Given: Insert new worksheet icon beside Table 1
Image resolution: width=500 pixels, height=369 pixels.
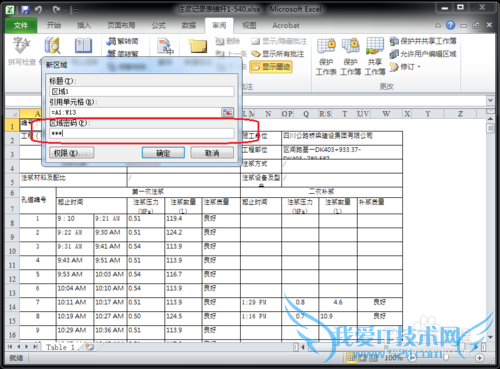Looking at the screenshot, I should [89, 347].
